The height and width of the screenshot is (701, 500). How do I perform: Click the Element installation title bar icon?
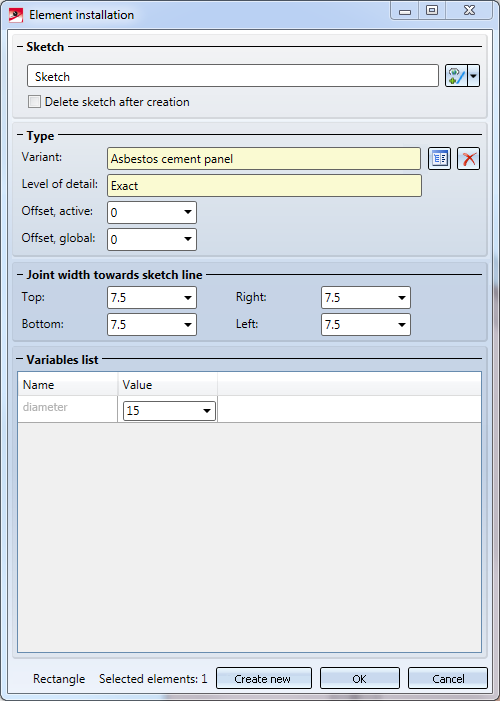click(16, 15)
